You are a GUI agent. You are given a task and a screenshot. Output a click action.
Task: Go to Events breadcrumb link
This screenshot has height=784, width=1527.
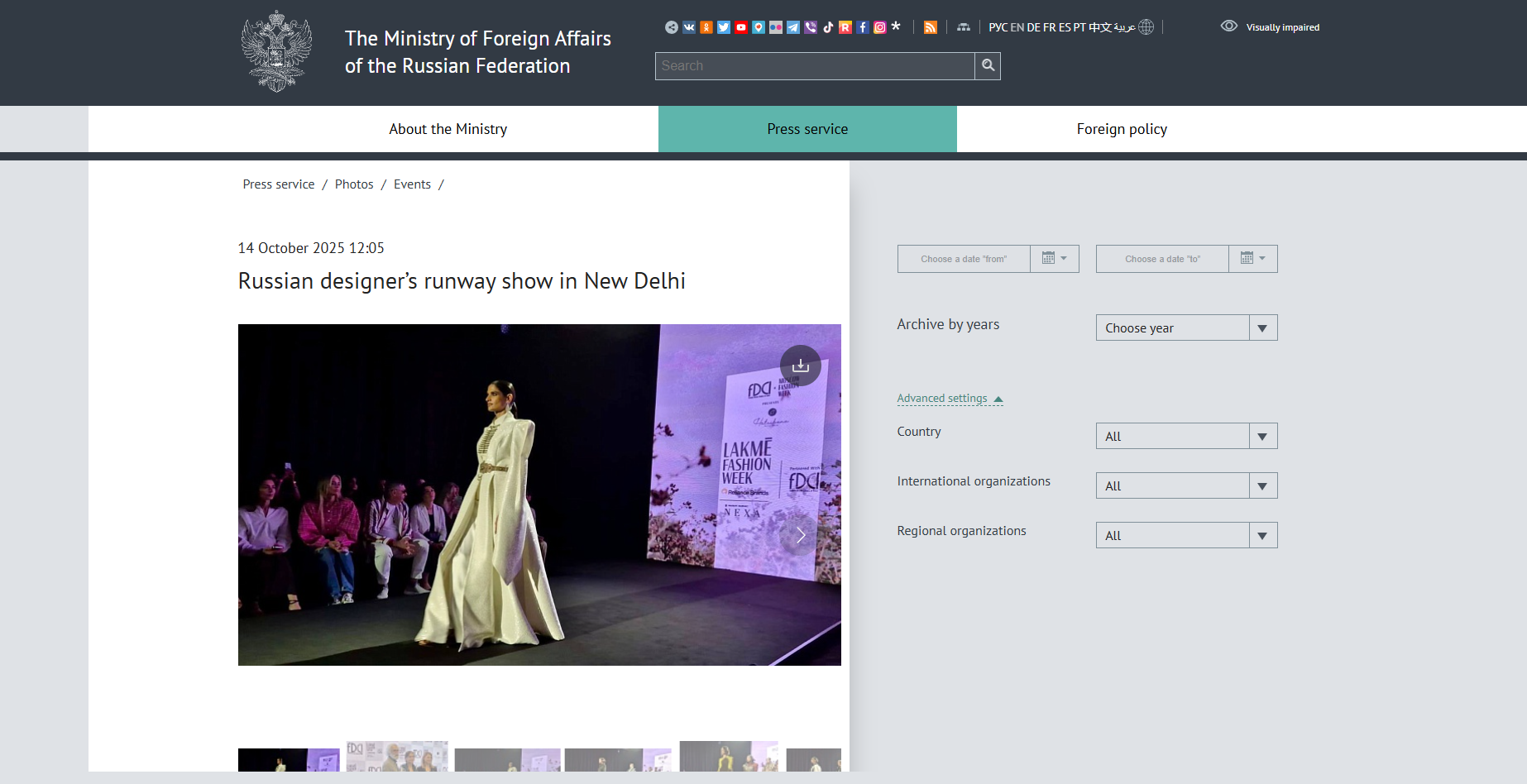point(412,184)
